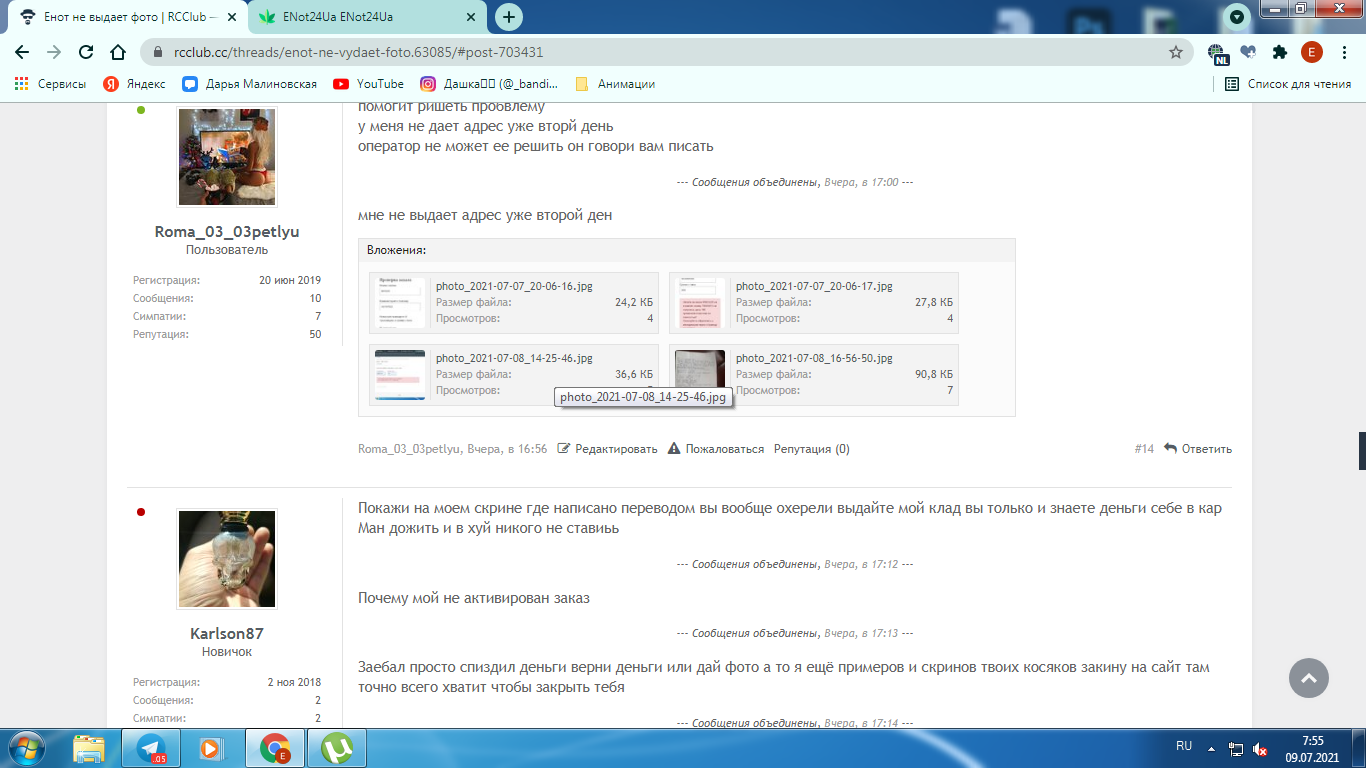The image size is (1366, 768).
Task: Open Репутация (0) on post #14
Action: pos(812,449)
